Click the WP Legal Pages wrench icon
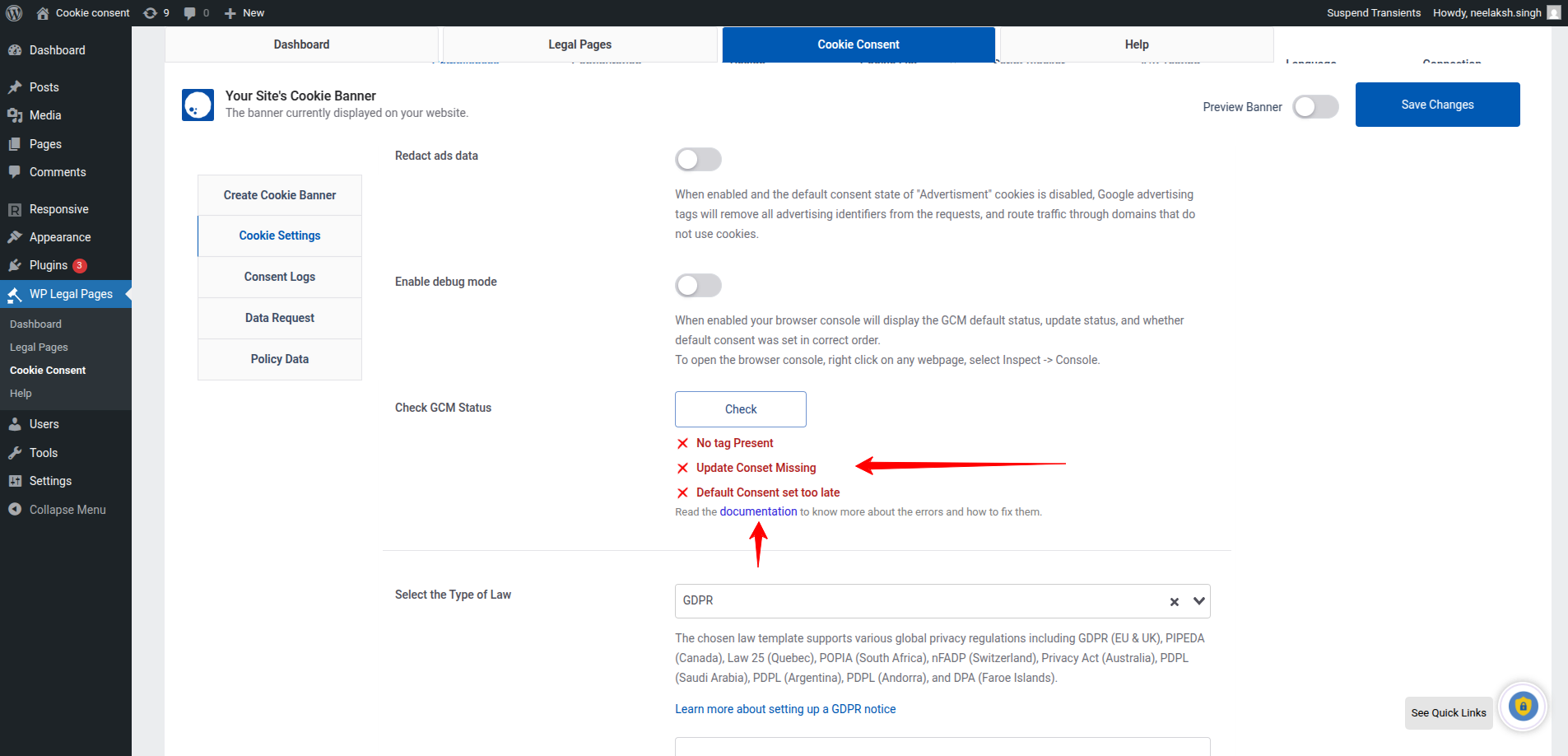This screenshot has height=756, width=1568. tap(15, 294)
